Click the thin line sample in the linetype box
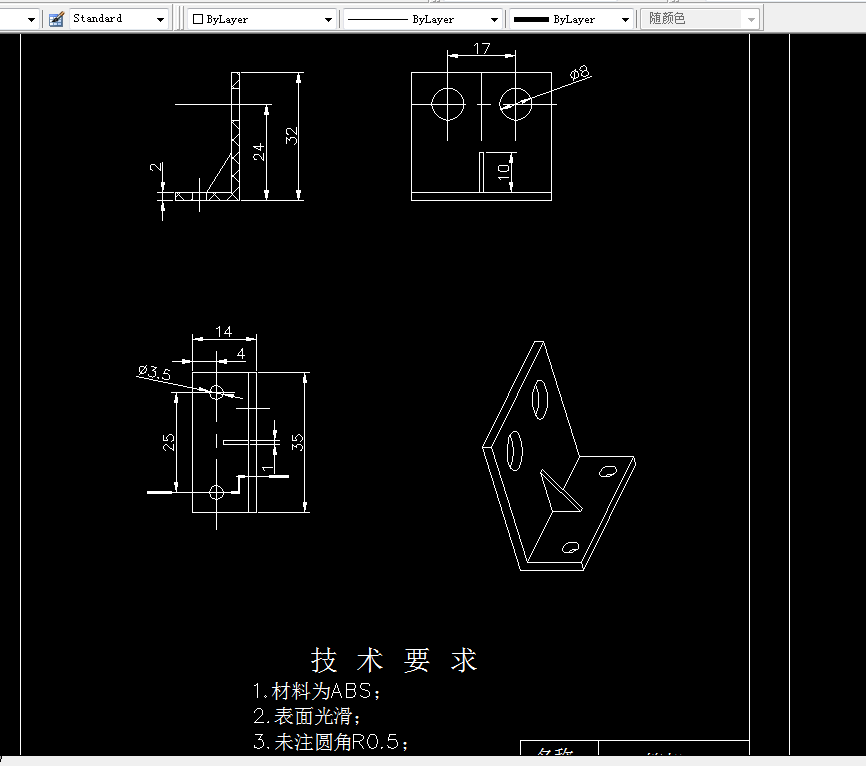This screenshot has height=766, width=866. (x=377, y=19)
